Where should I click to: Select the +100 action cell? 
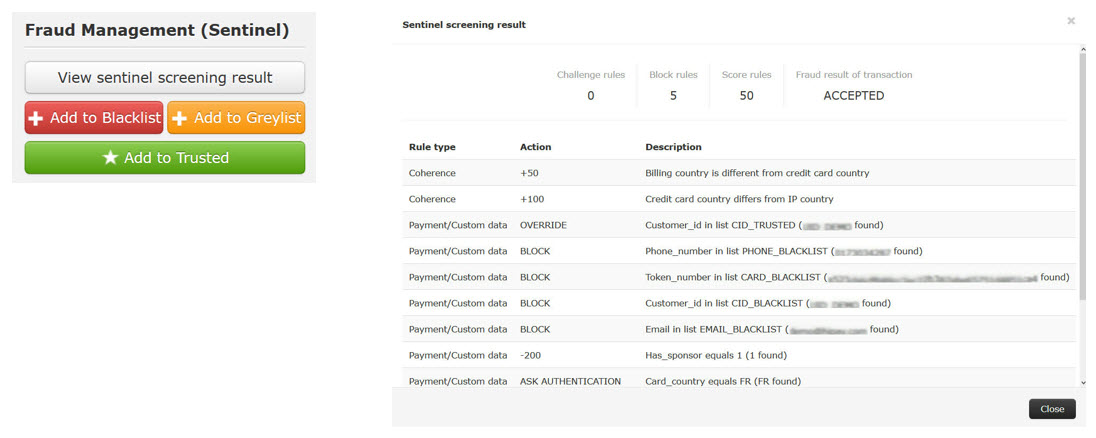click(x=532, y=199)
